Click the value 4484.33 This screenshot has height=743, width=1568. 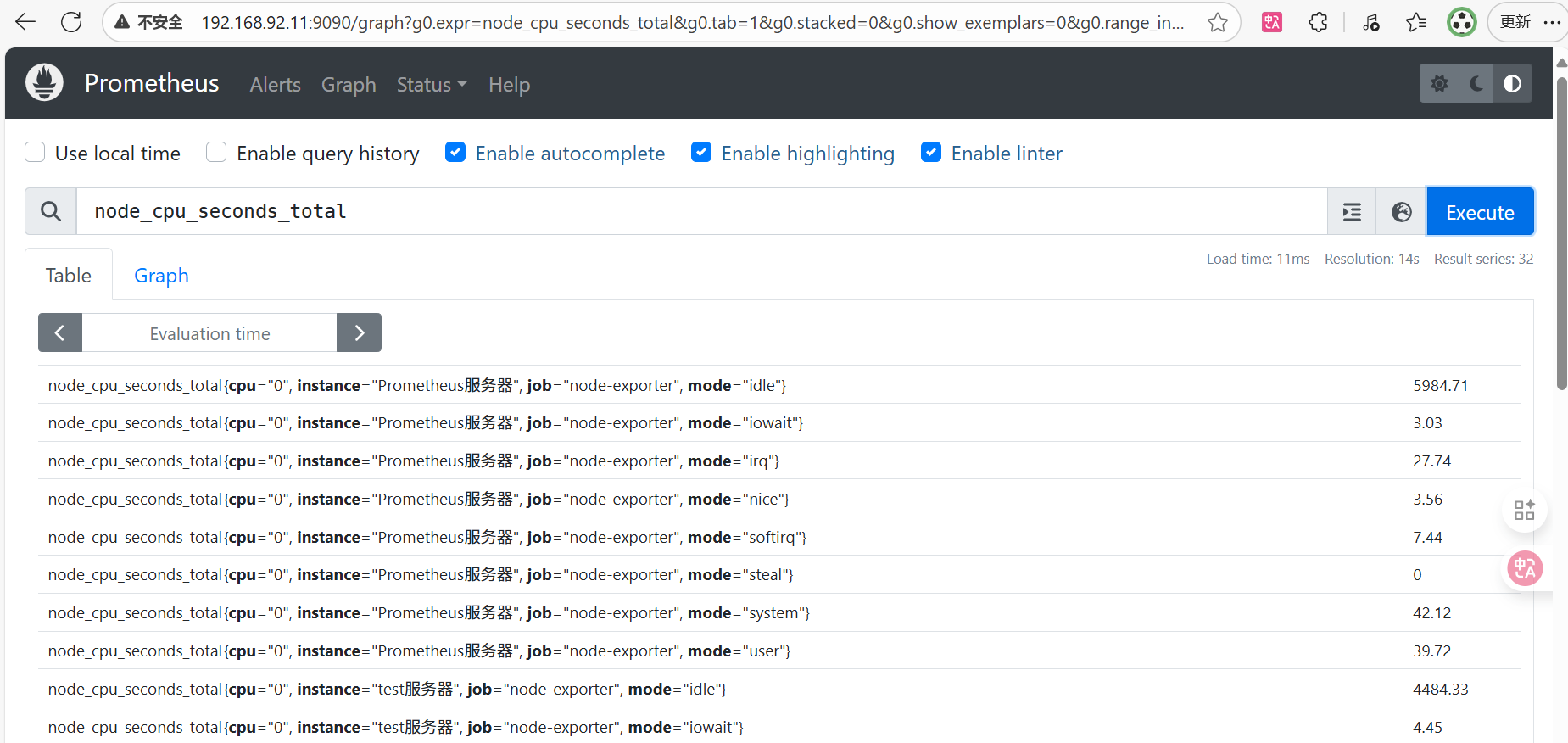(1440, 689)
